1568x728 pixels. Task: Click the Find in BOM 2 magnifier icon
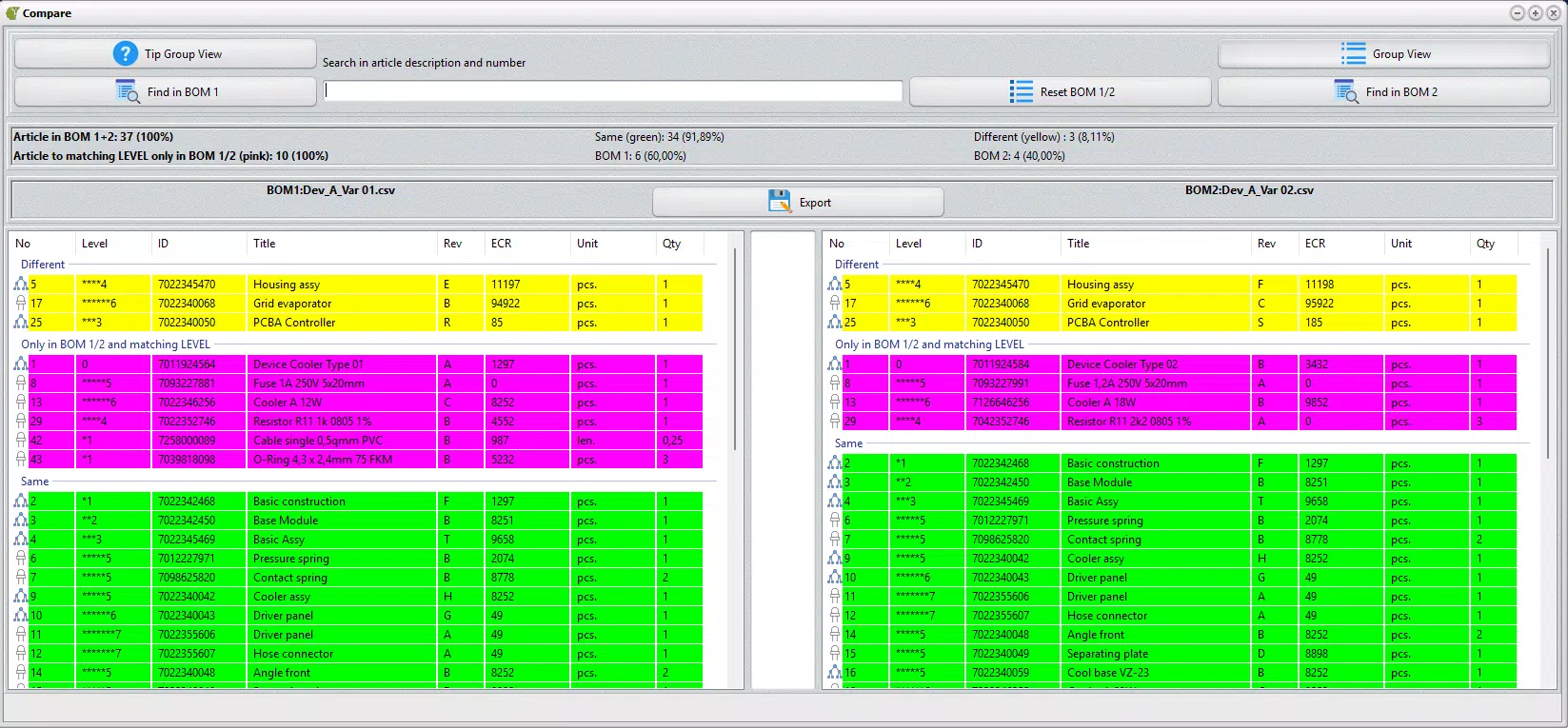pyautogui.click(x=1346, y=91)
